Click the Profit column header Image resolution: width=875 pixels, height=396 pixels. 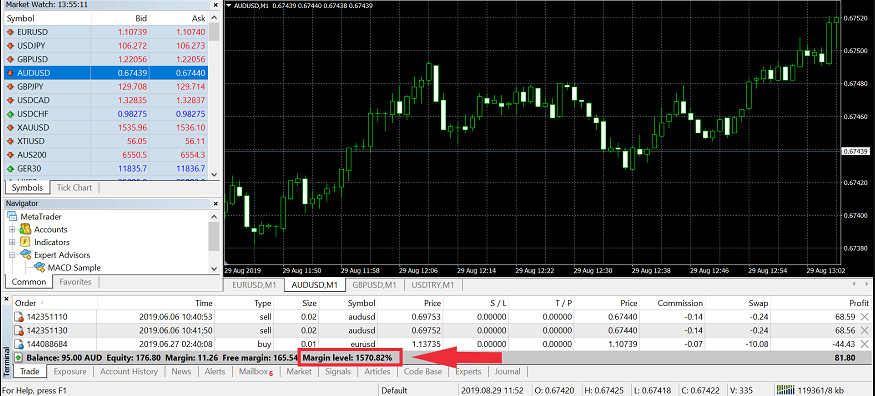click(x=821, y=303)
